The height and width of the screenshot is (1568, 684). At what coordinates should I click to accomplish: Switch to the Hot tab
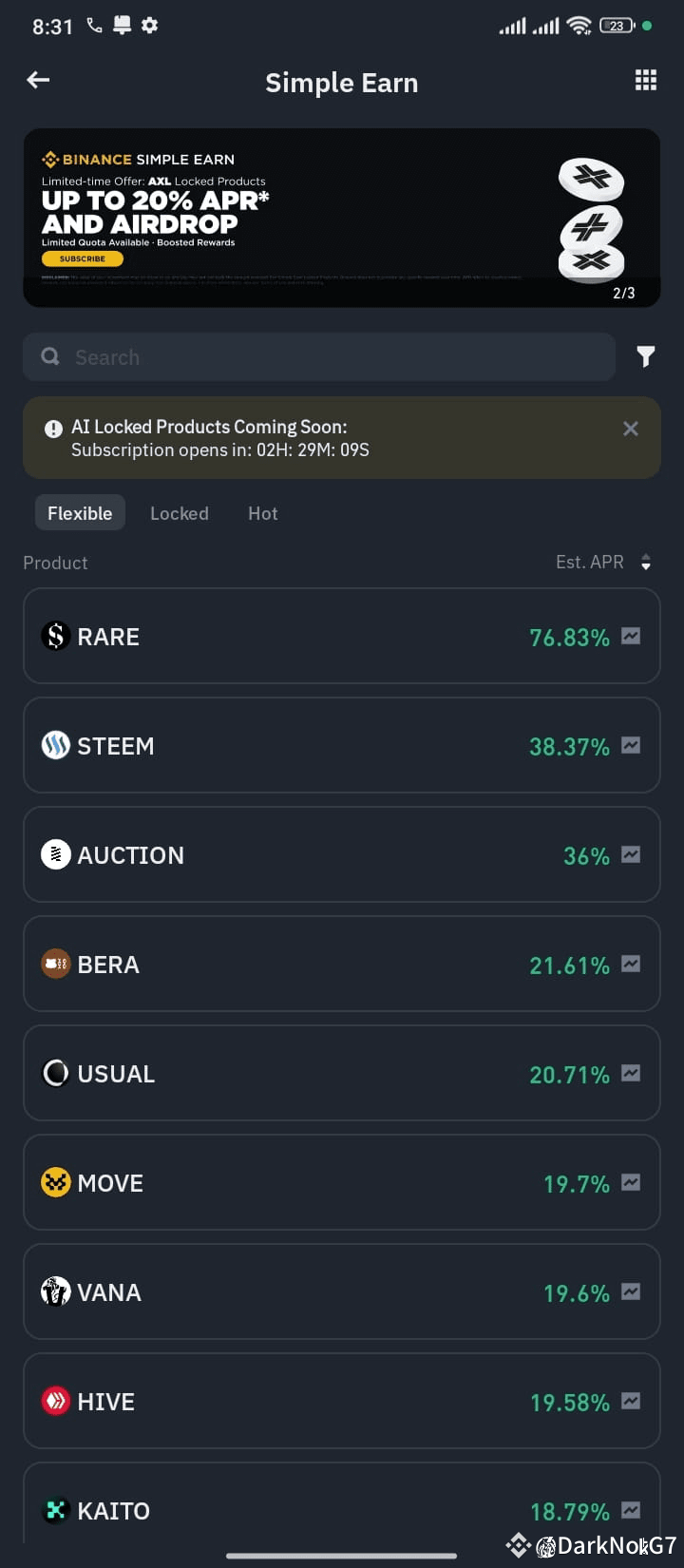click(263, 513)
